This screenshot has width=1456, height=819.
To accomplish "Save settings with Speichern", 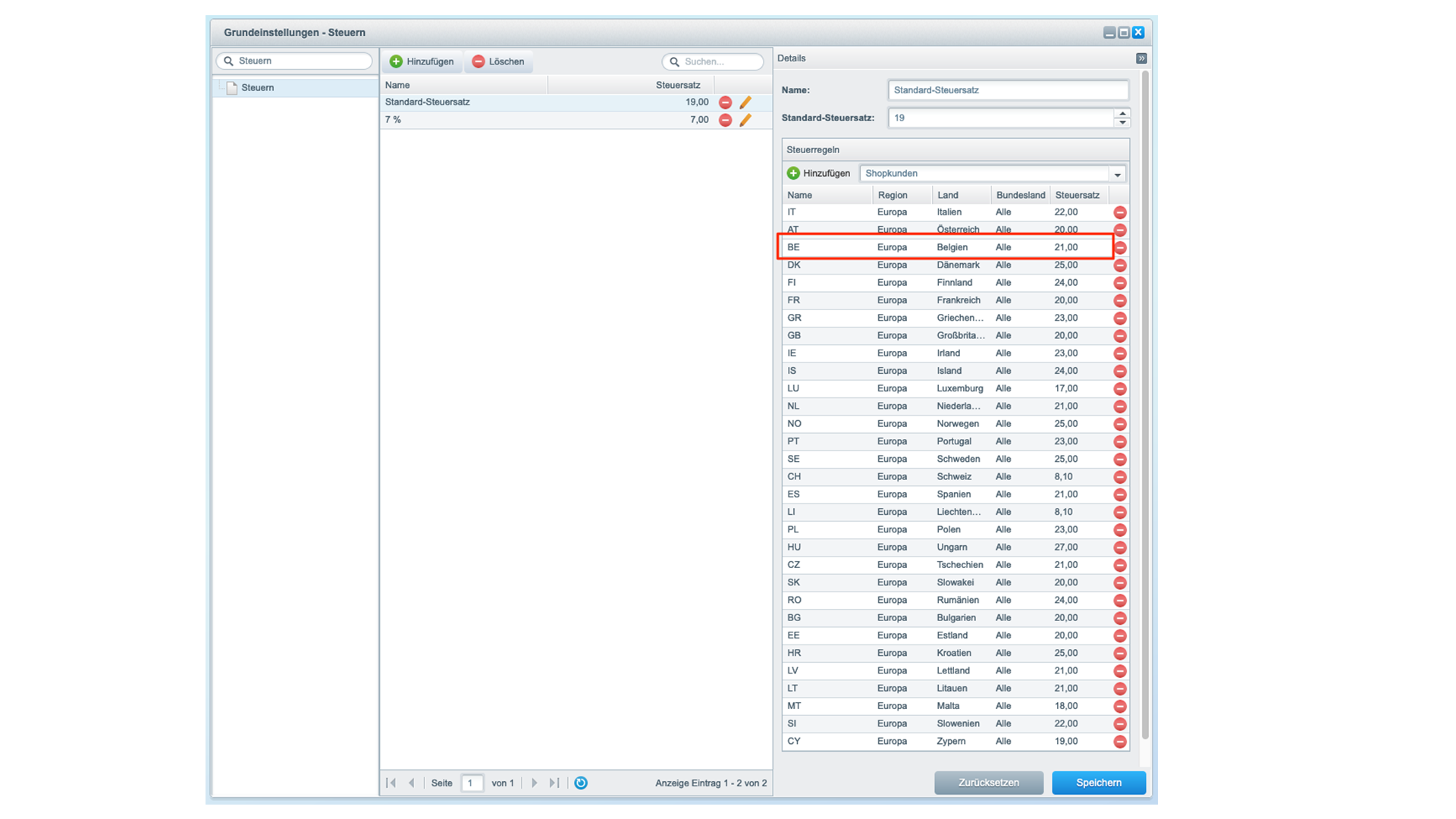I will 1098,783.
